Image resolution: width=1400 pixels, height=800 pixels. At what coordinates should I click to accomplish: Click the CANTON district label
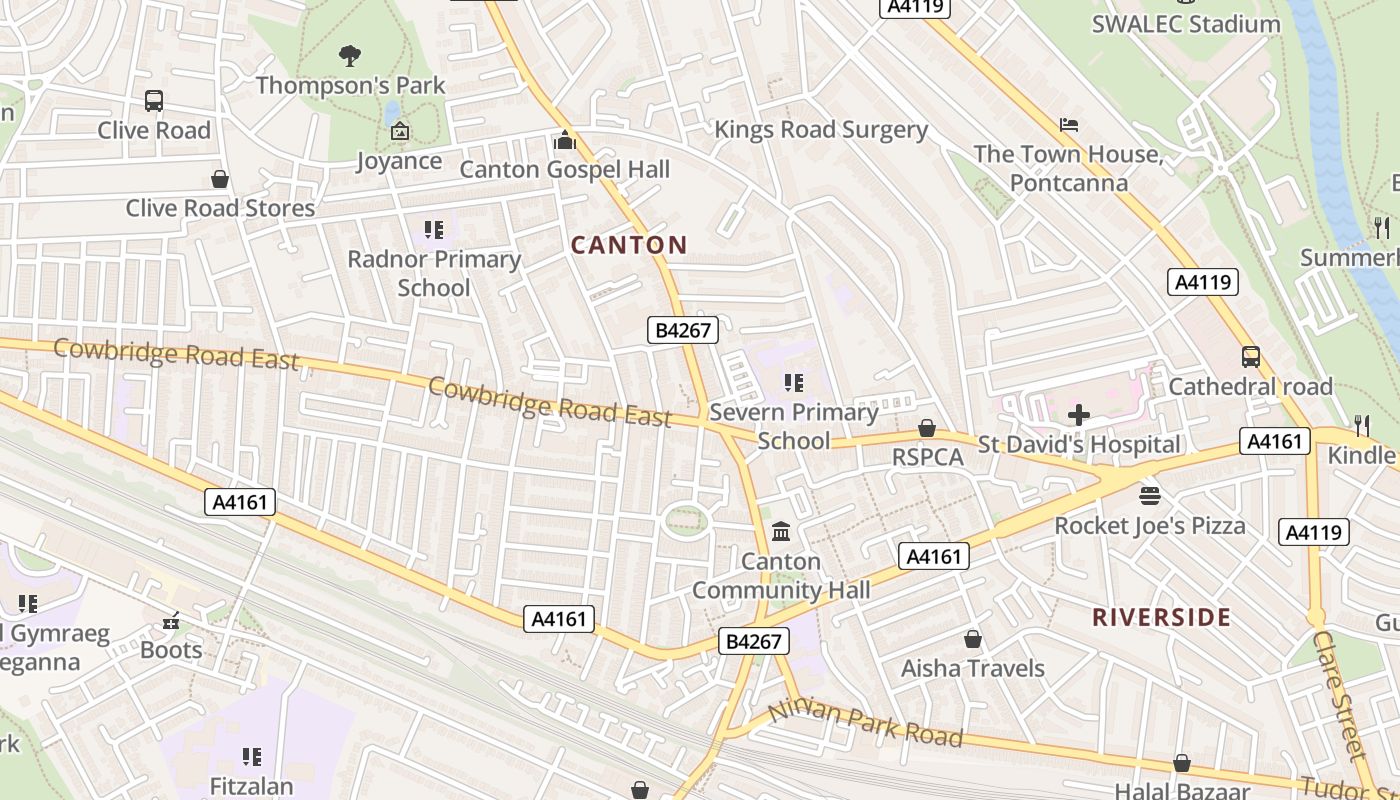tap(629, 245)
